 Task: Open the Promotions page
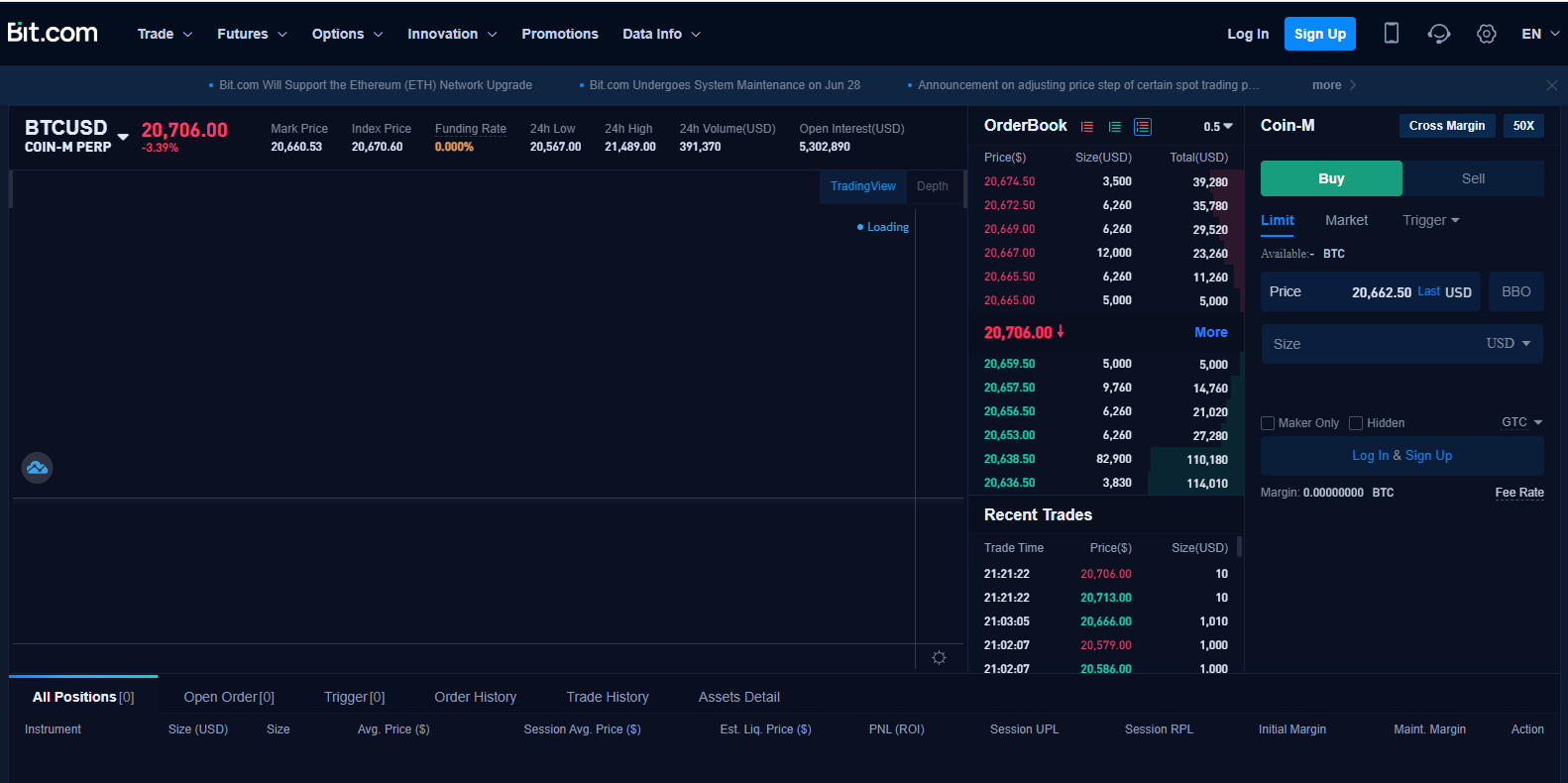click(560, 34)
